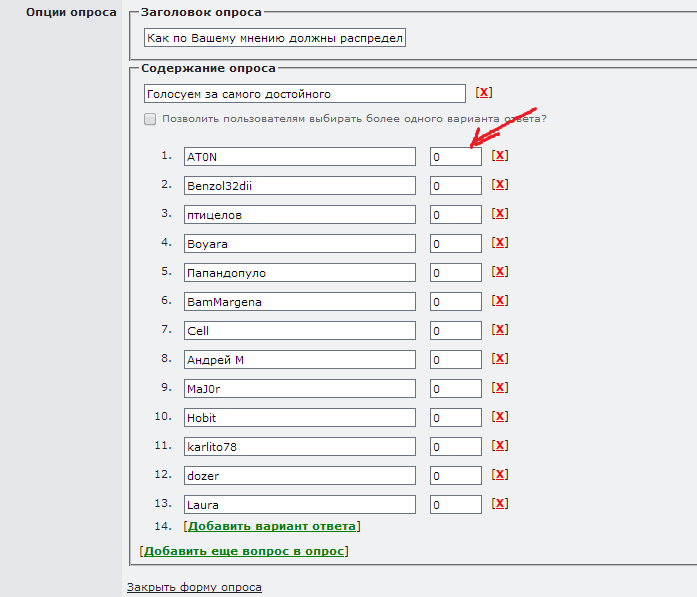Delete the Laura answer option

(x=500, y=504)
